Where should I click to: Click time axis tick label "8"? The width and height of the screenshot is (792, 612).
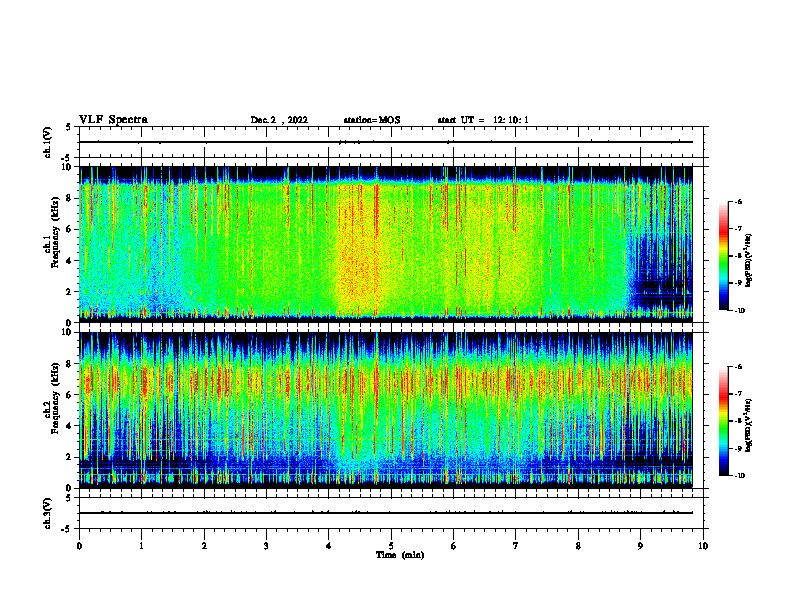click(x=578, y=546)
